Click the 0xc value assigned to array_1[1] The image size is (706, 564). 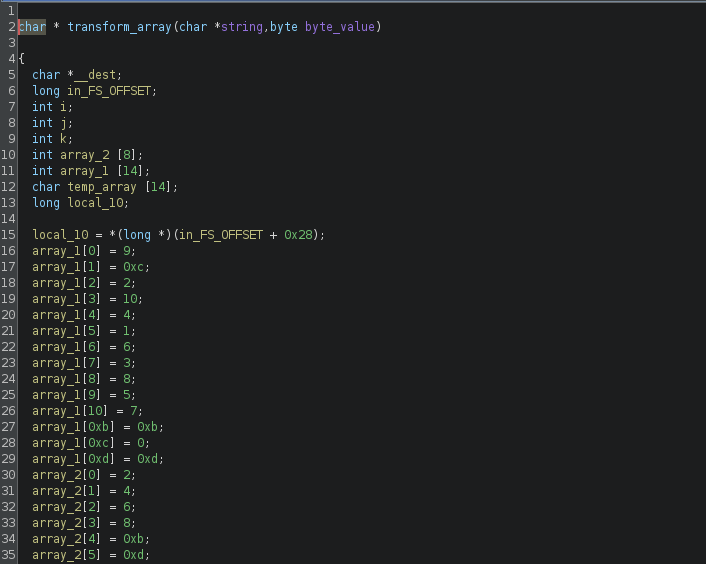(x=133, y=267)
